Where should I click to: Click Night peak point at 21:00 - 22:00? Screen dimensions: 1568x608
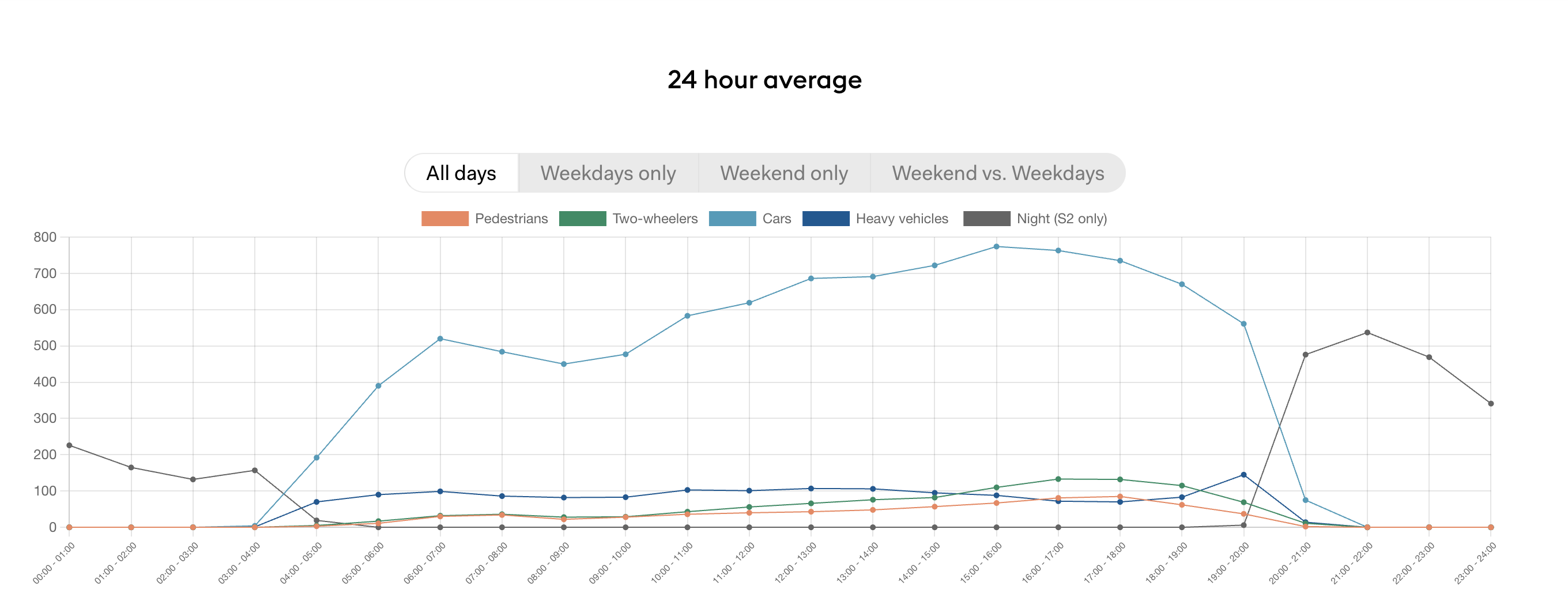point(1367,333)
